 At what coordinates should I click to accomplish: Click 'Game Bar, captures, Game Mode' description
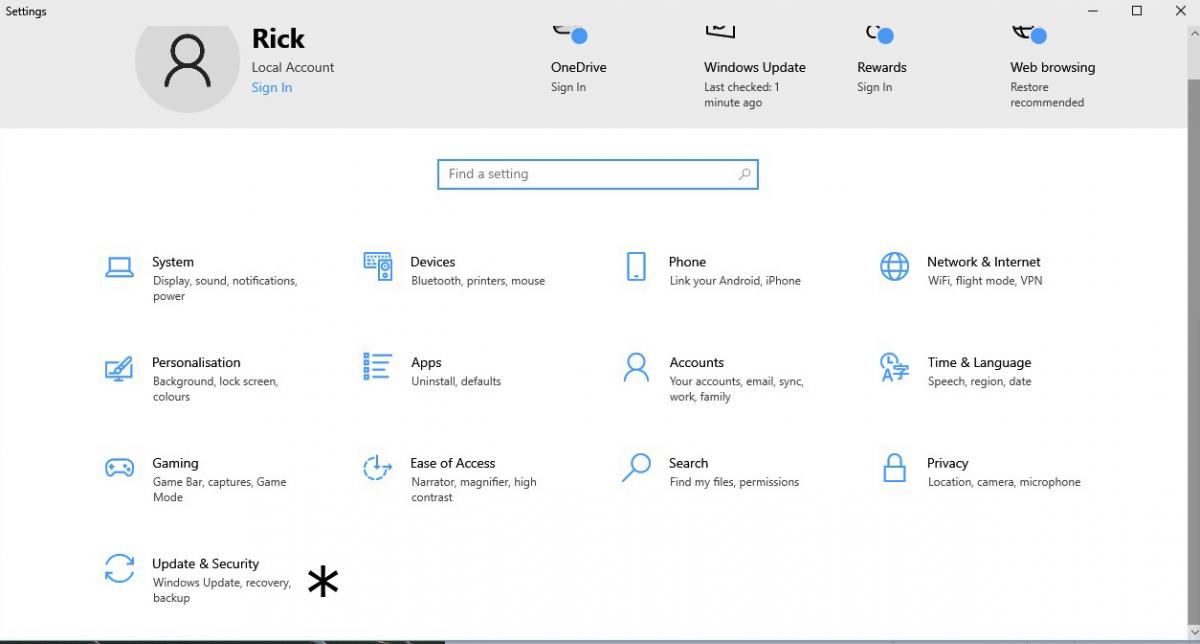coord(219,490)
